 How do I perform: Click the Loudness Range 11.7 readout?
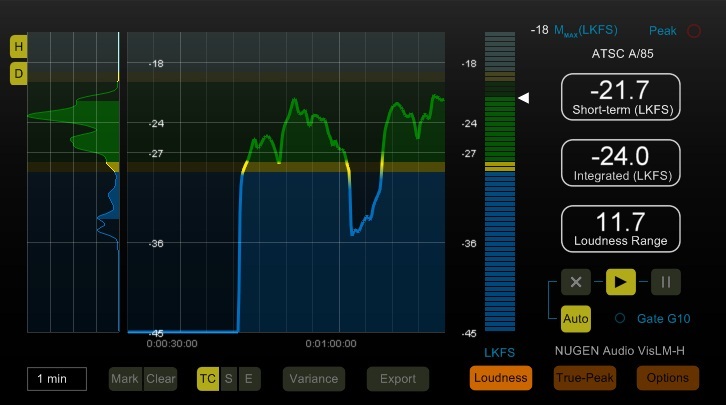tap(621, 229)
